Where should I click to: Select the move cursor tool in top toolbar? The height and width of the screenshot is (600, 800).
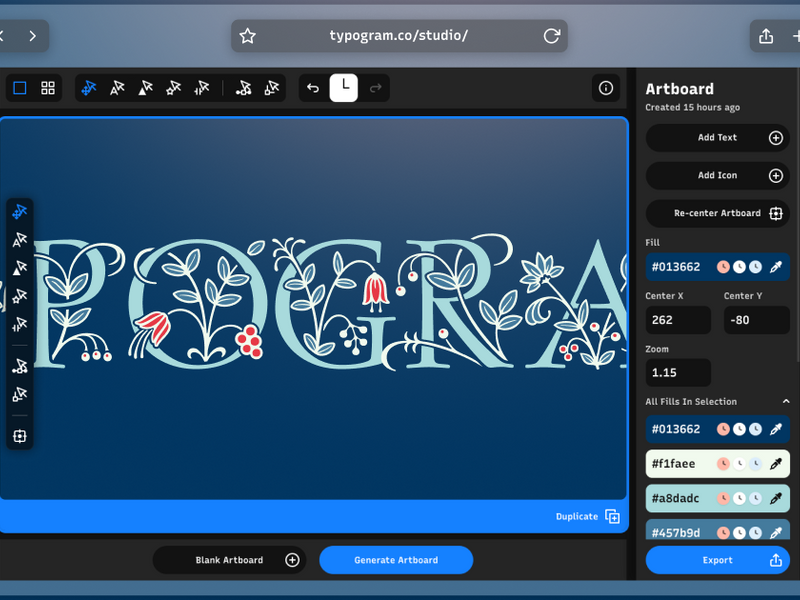(x=89, y=88)
